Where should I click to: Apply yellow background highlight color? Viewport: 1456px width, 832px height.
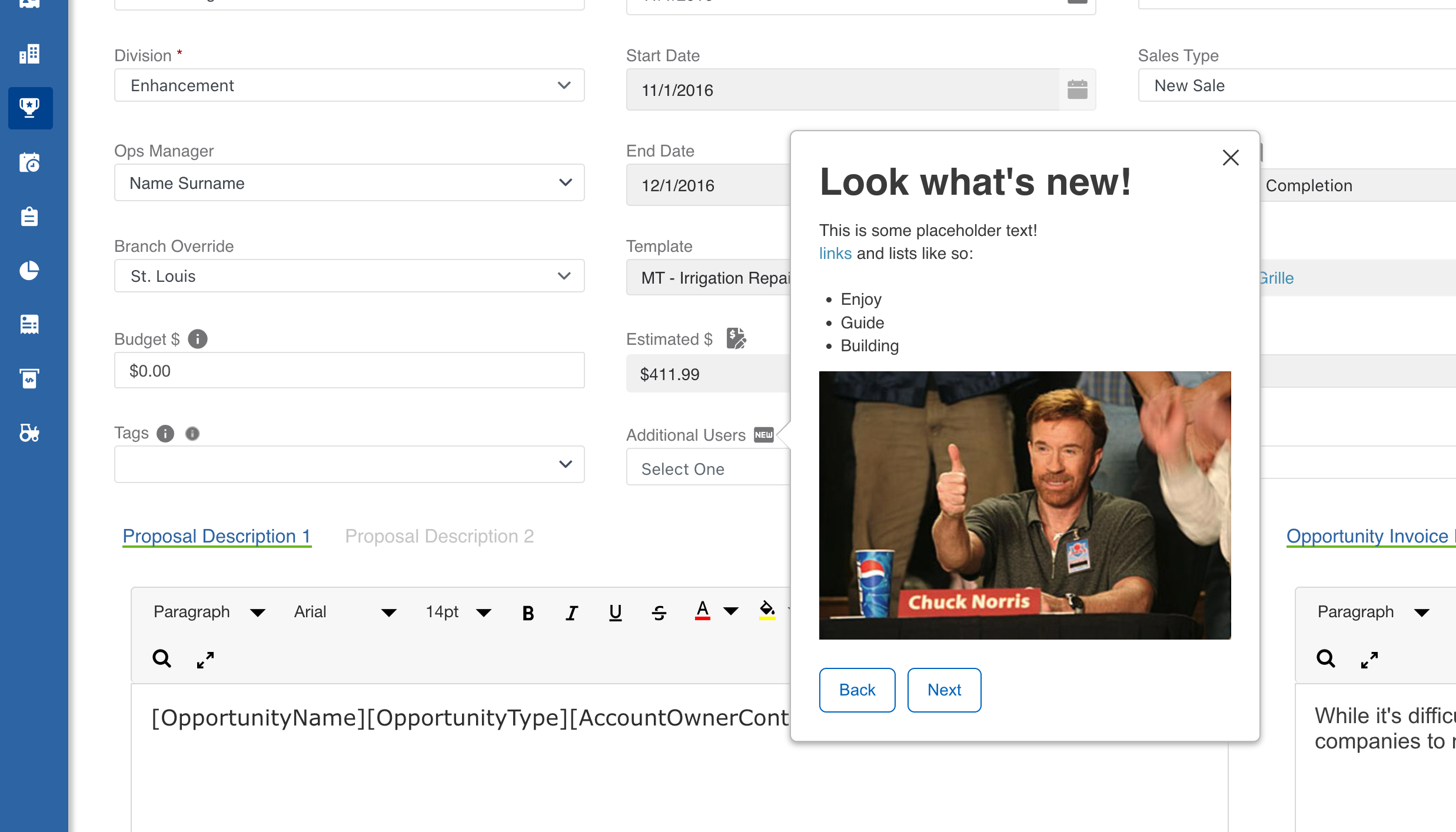(x=767, y=611)
